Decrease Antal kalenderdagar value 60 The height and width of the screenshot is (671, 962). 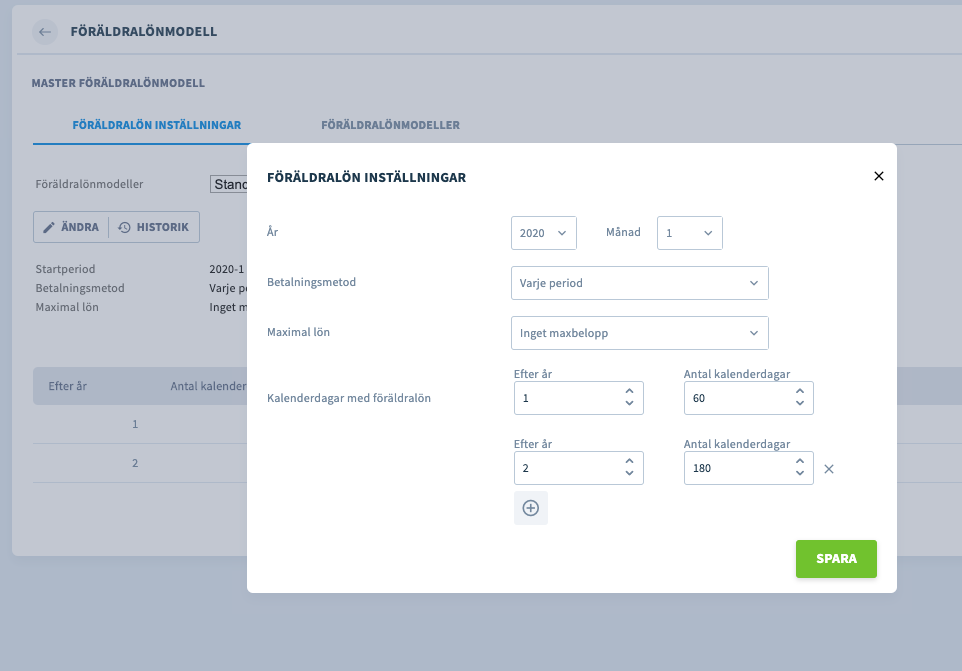[x=800, y=404]
